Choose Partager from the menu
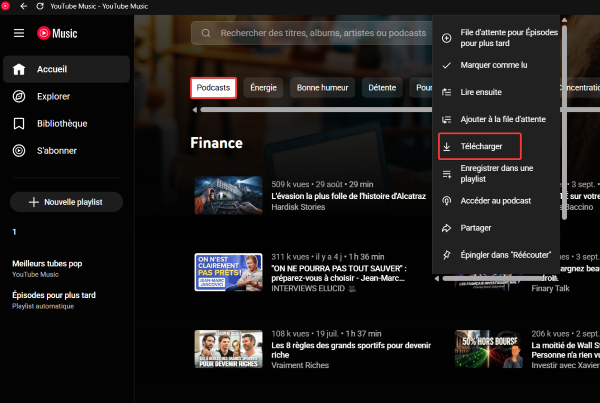 point(496,228)
